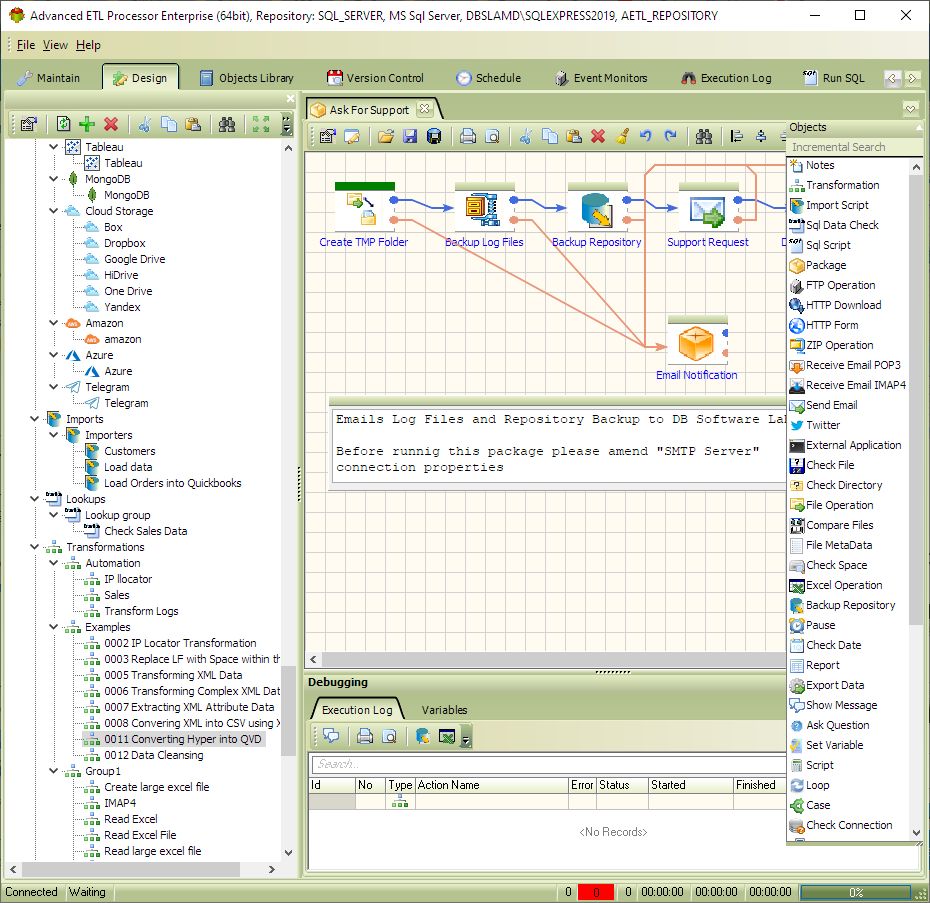930x903 pixels.
Task: Select the Support Request email node
Action: [708, 210]
